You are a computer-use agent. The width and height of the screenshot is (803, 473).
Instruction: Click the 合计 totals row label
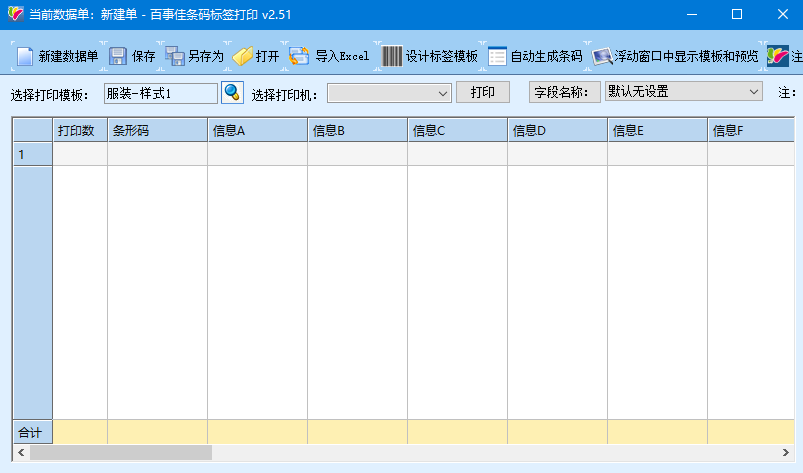click(x=33, y=432)
